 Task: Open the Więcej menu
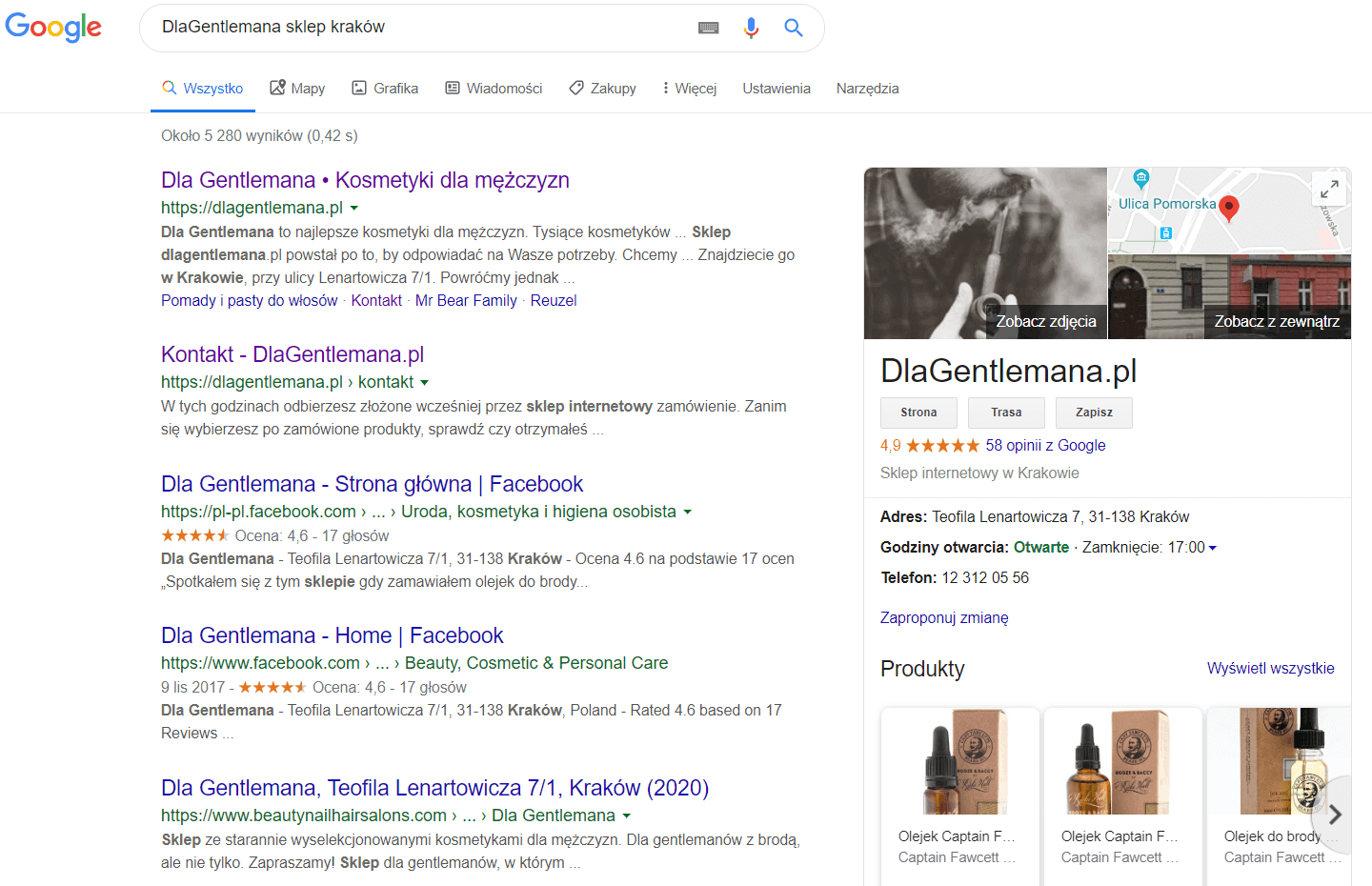click(x=689, y=89)
